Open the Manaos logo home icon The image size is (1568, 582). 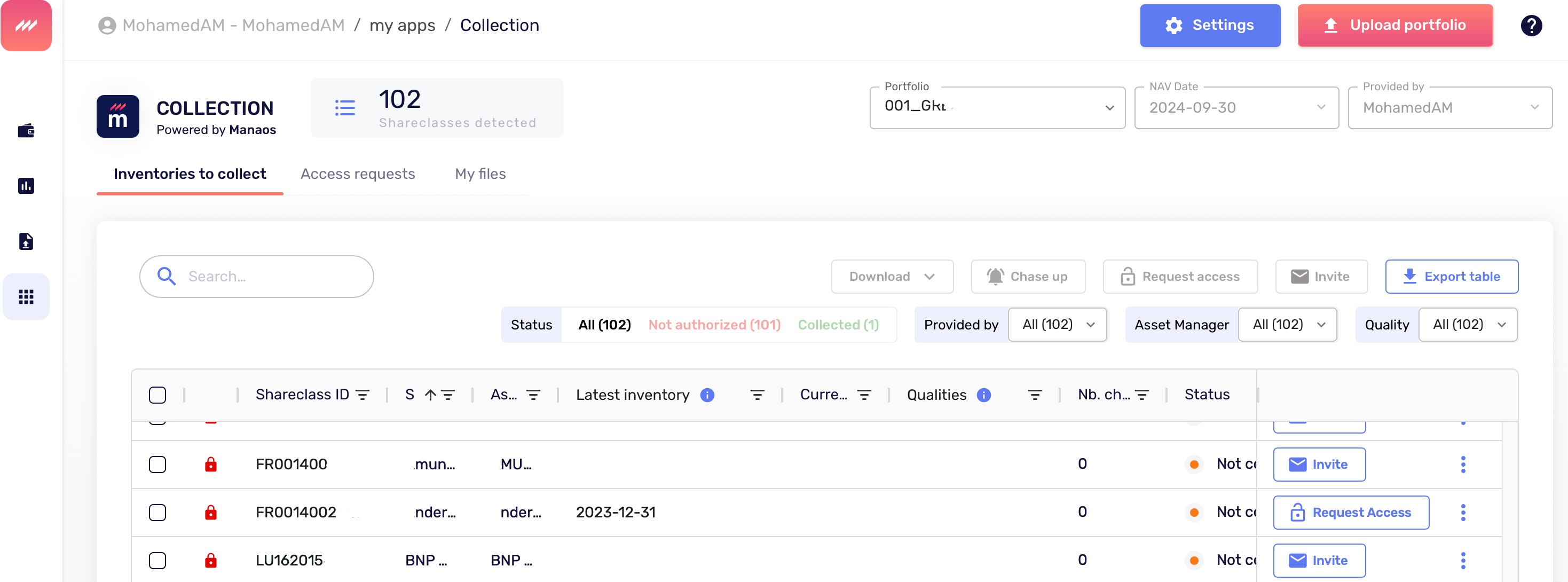point(26,26)
